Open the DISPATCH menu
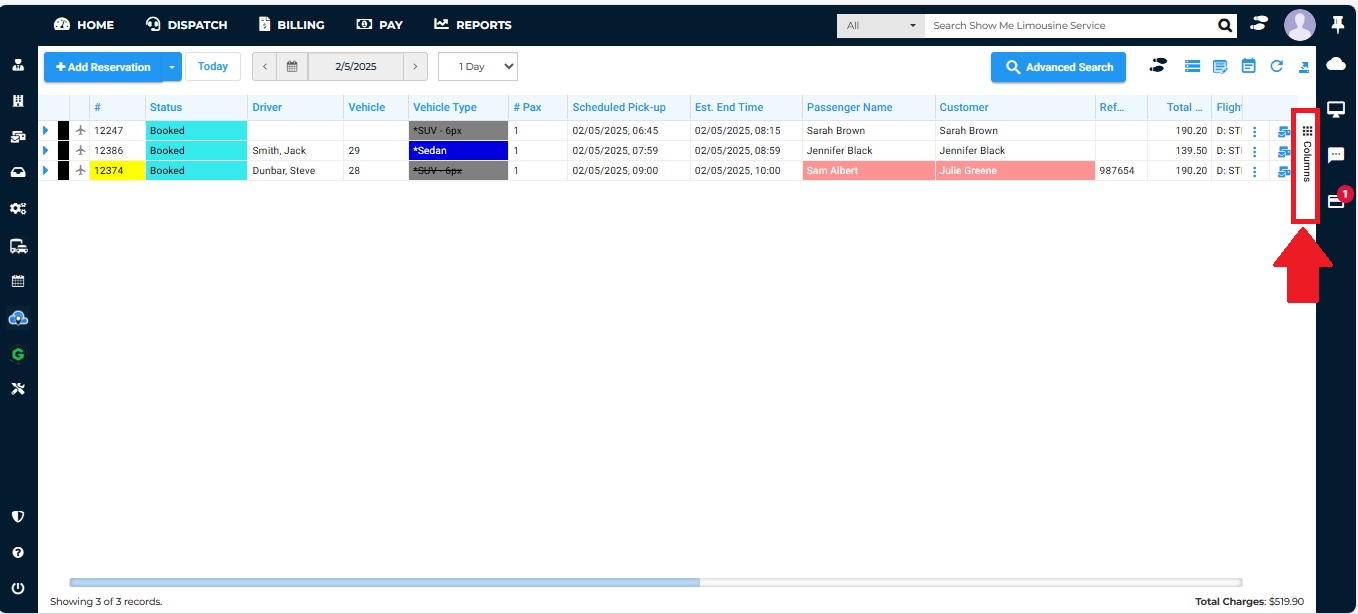Viewport: 1358px width, 614px height. 186,25
